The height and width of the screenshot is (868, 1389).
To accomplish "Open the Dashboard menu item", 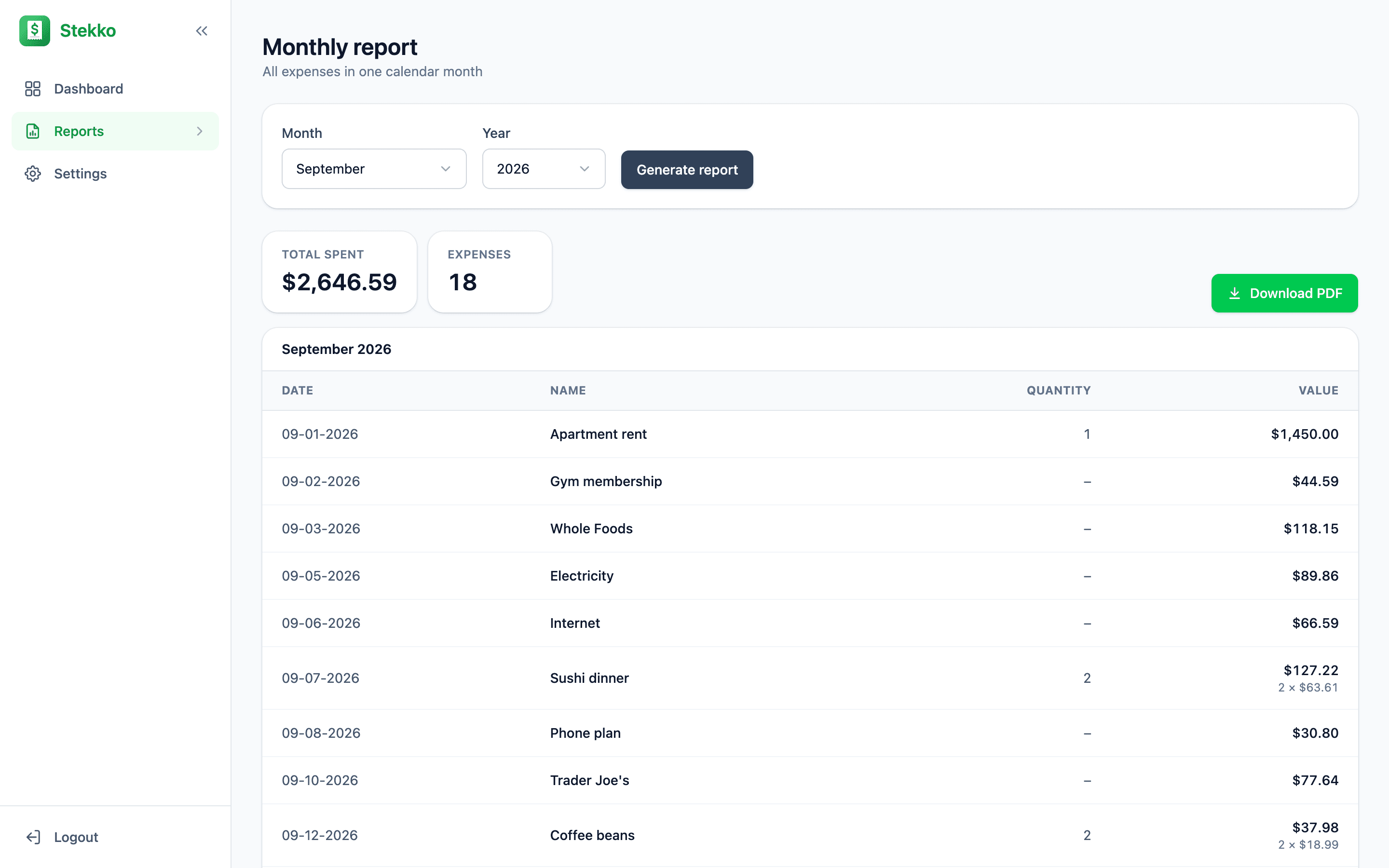I will pos(115,88).
